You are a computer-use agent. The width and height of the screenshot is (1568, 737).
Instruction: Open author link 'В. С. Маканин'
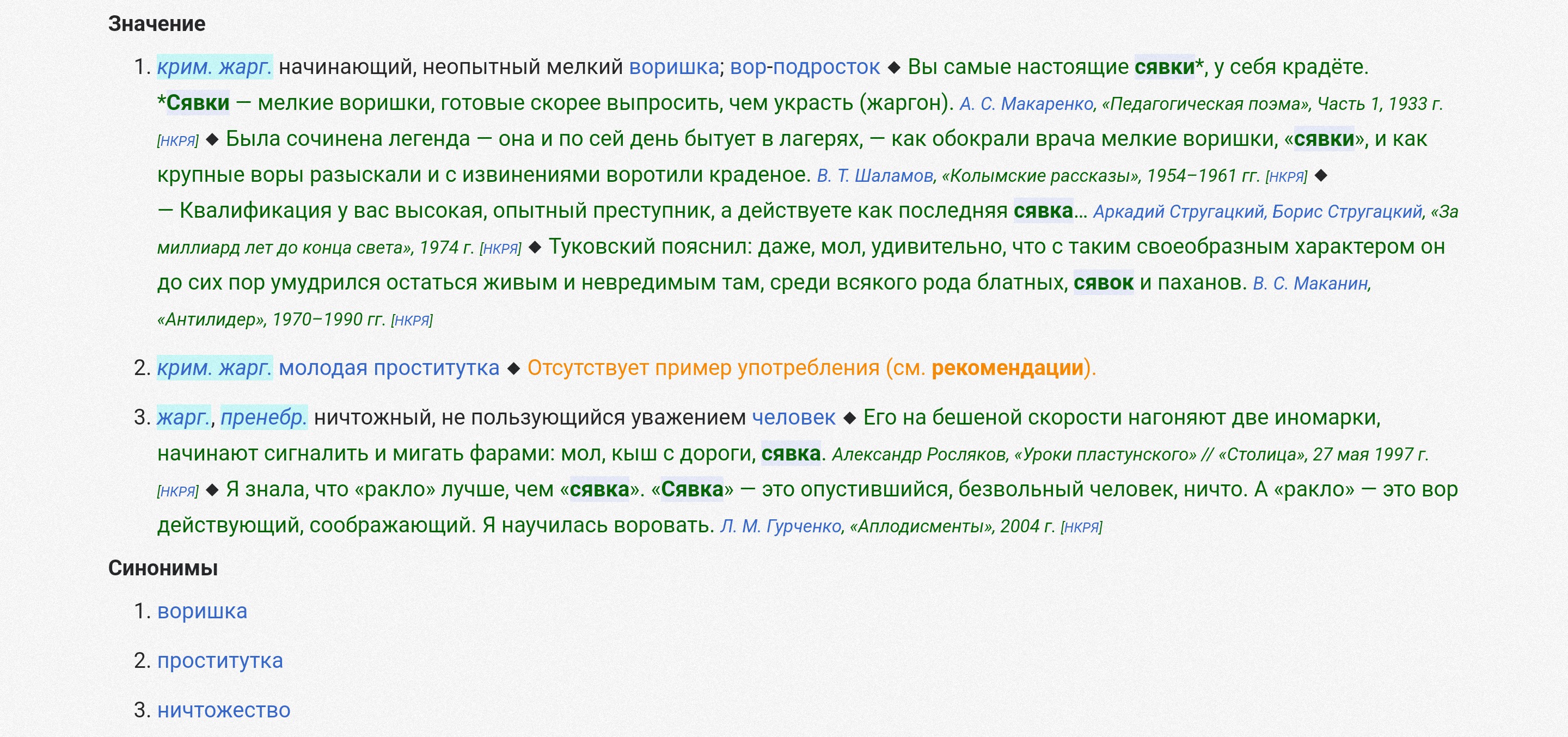coord(1310,284)
